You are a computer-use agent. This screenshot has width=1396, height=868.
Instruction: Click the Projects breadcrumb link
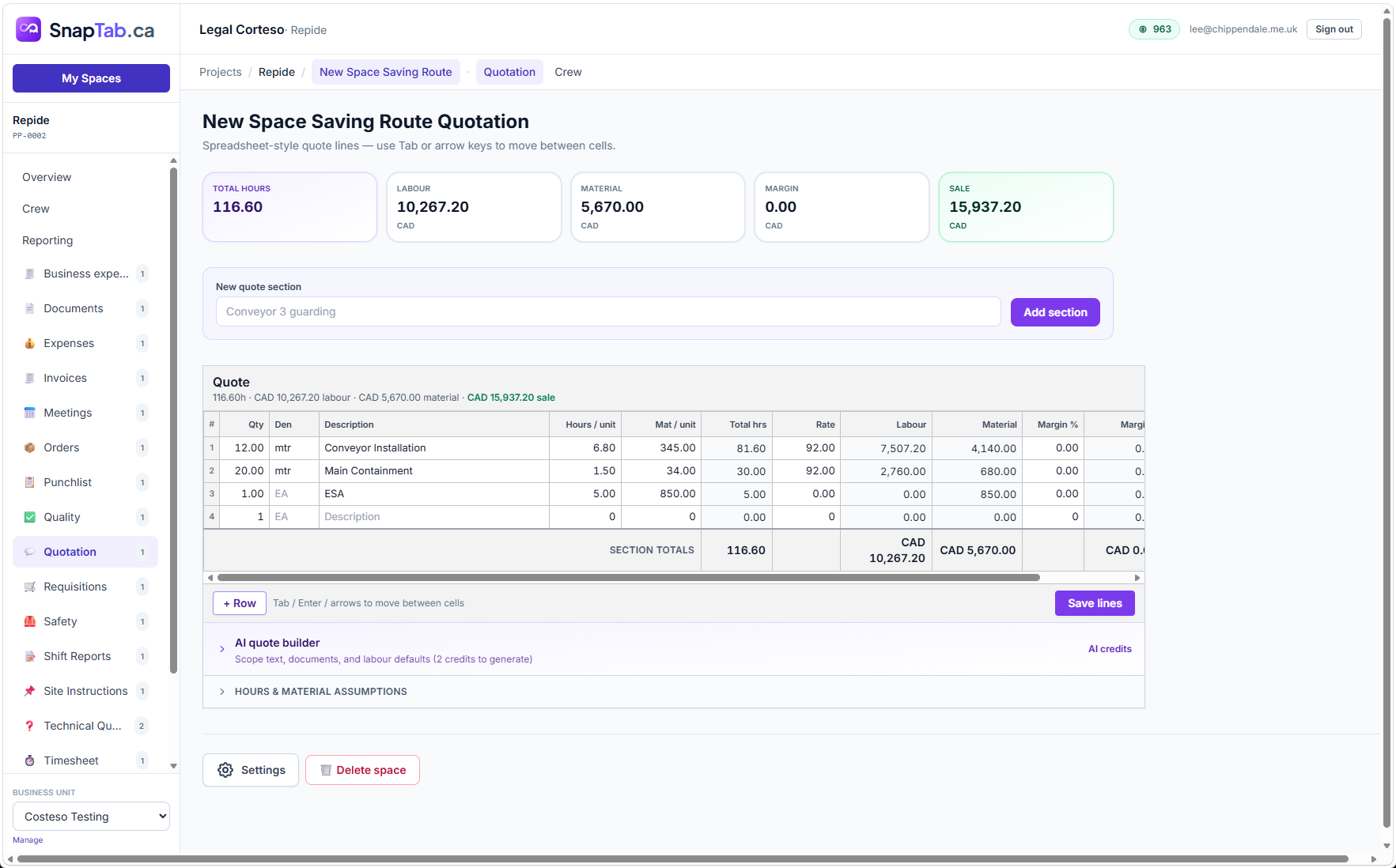point(221,72)
